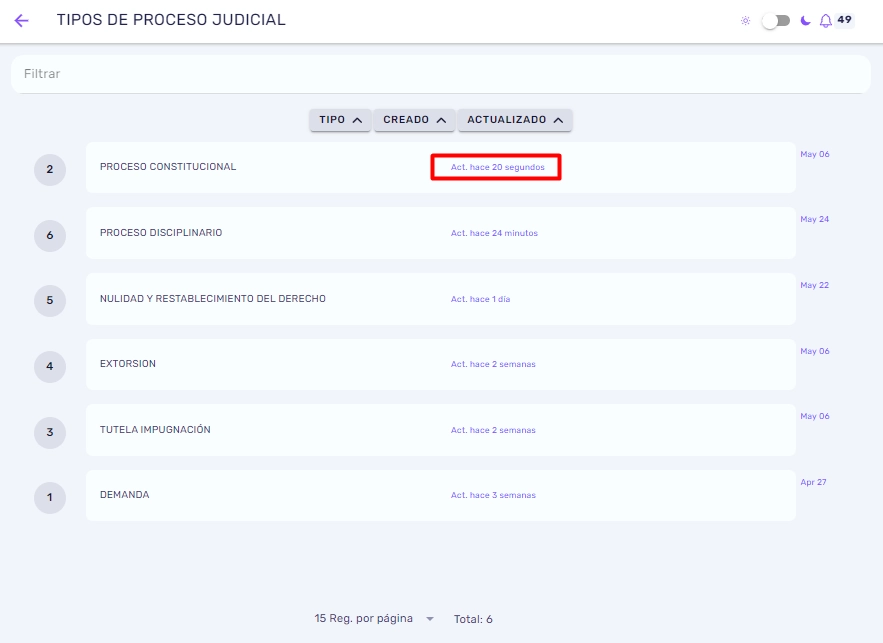Click 'Act. hace 3 semanas' text

coord(493,495)
